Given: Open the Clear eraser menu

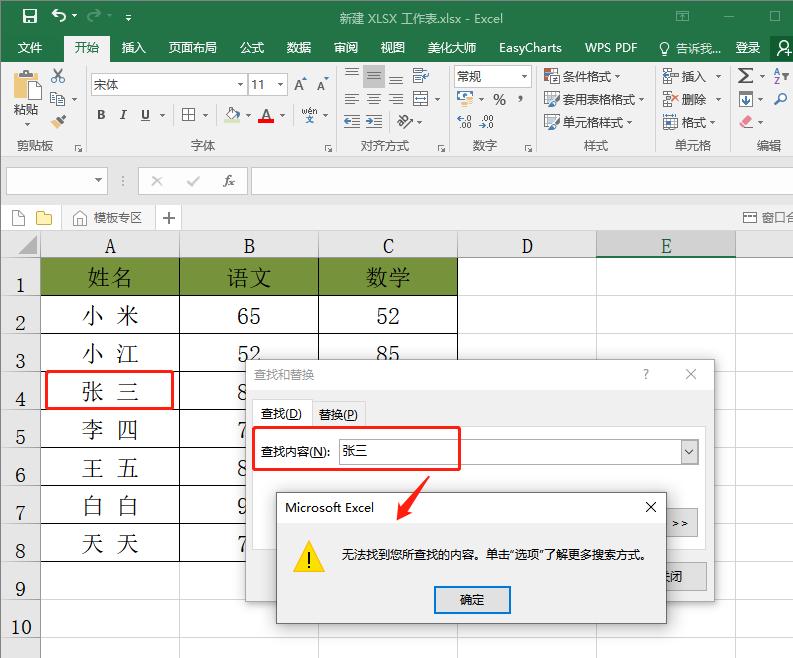Looking at the screenshot, I should (746, 122).
